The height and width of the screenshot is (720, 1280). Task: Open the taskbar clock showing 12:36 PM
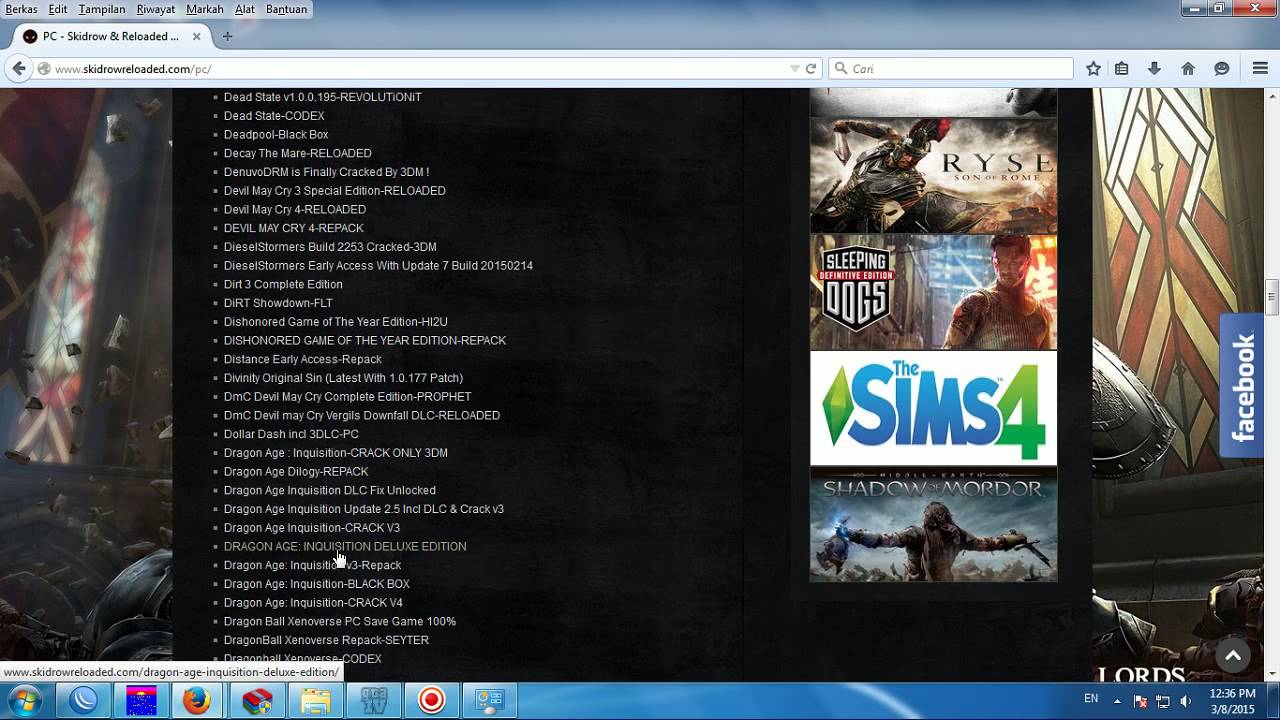(1232, 701)
